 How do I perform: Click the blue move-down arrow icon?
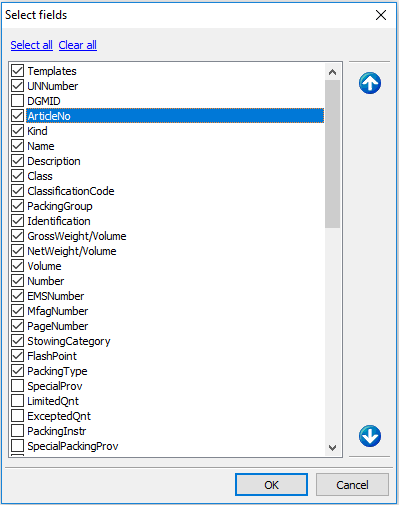coord(370,436)
